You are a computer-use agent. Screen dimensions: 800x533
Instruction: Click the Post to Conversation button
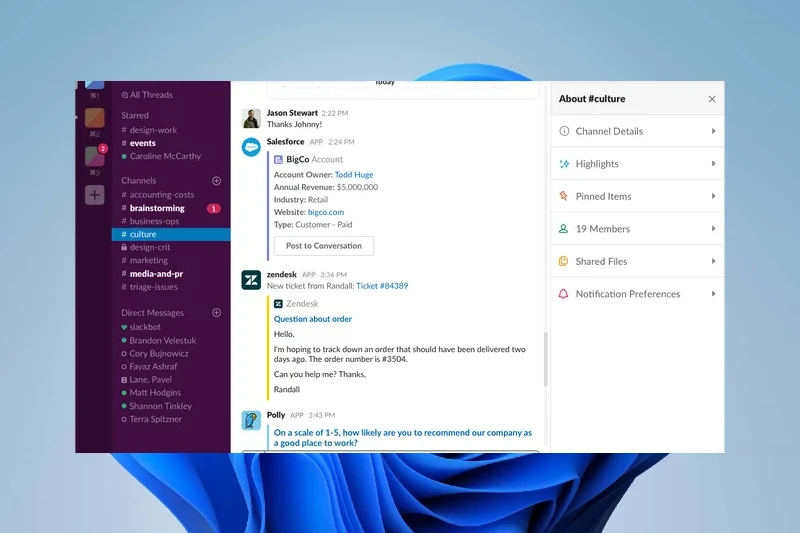(x=323, y=246)
